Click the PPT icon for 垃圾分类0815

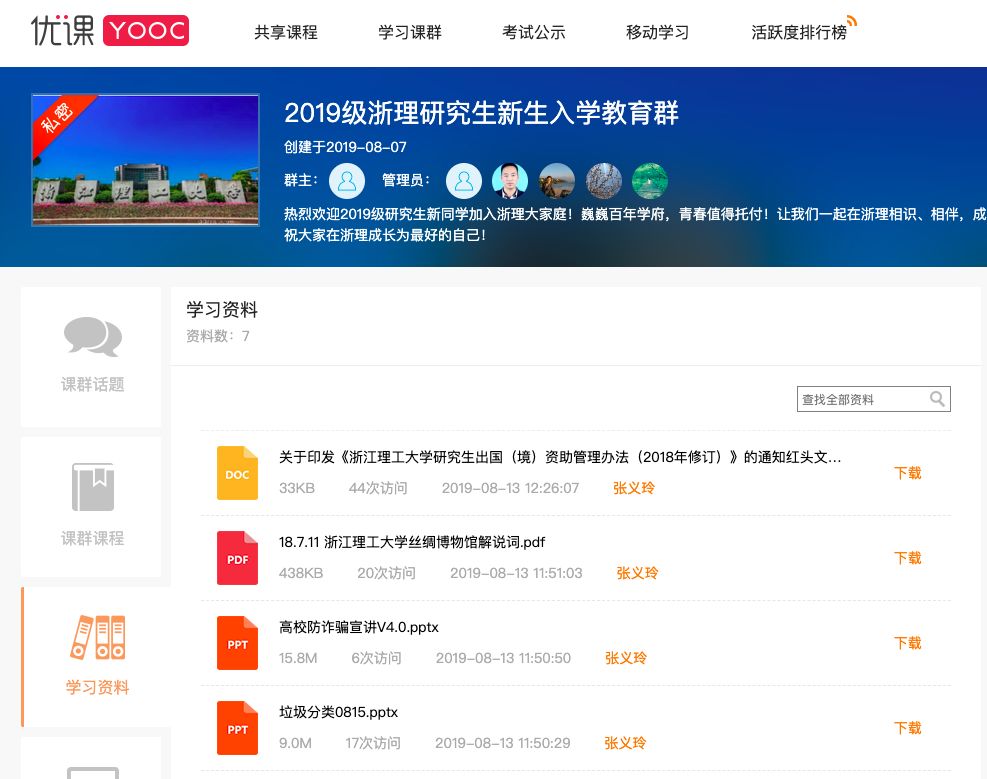[x=237, y=728]
